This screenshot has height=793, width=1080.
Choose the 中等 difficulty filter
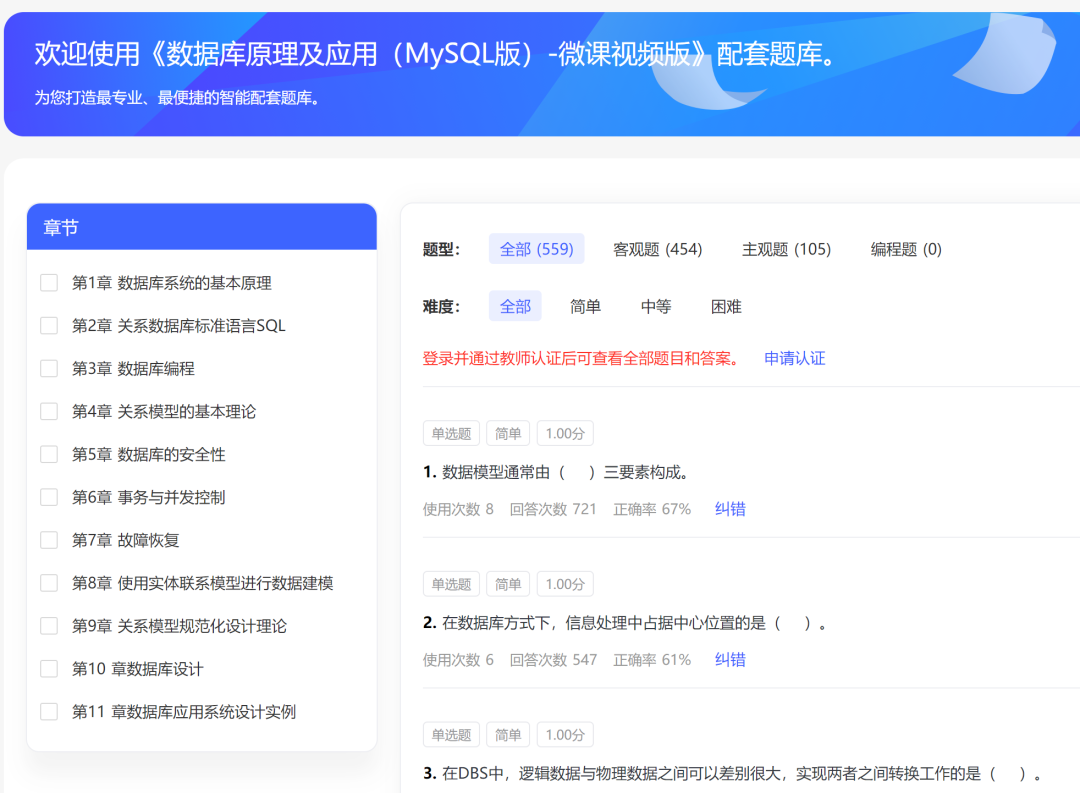[656, 306]
